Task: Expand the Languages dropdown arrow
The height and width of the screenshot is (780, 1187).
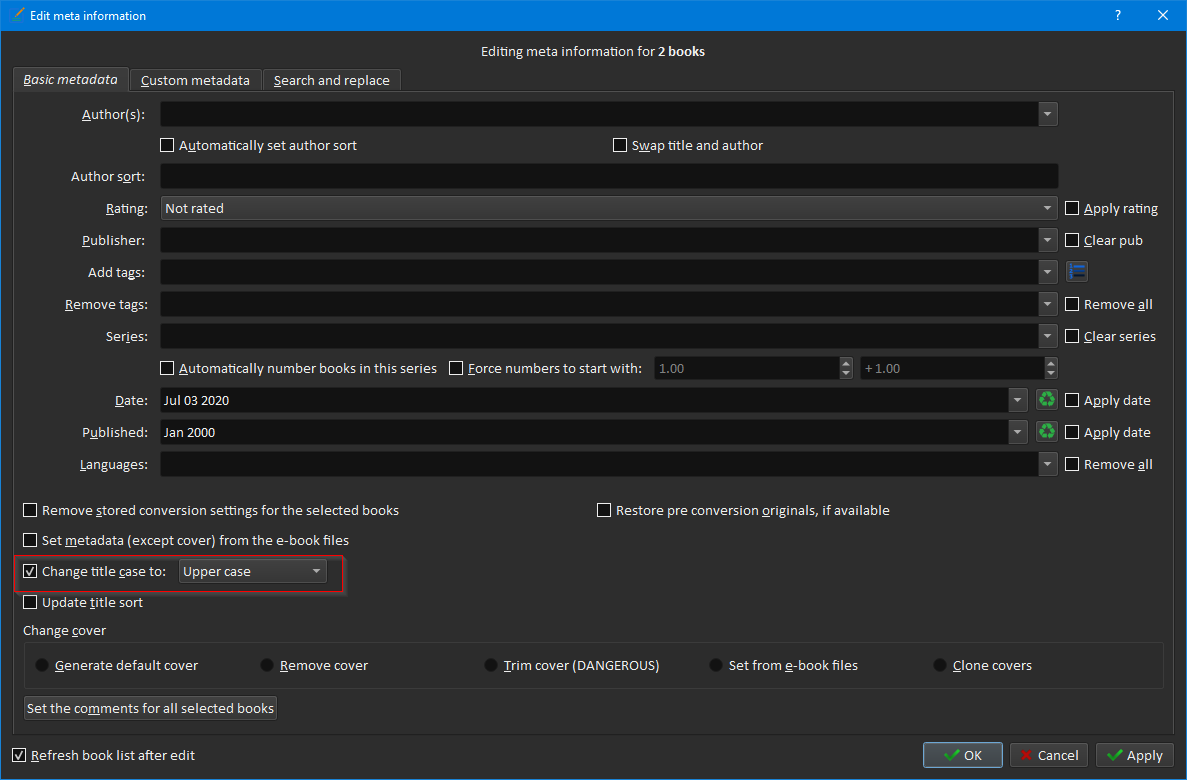Action: coord(1048,463)
